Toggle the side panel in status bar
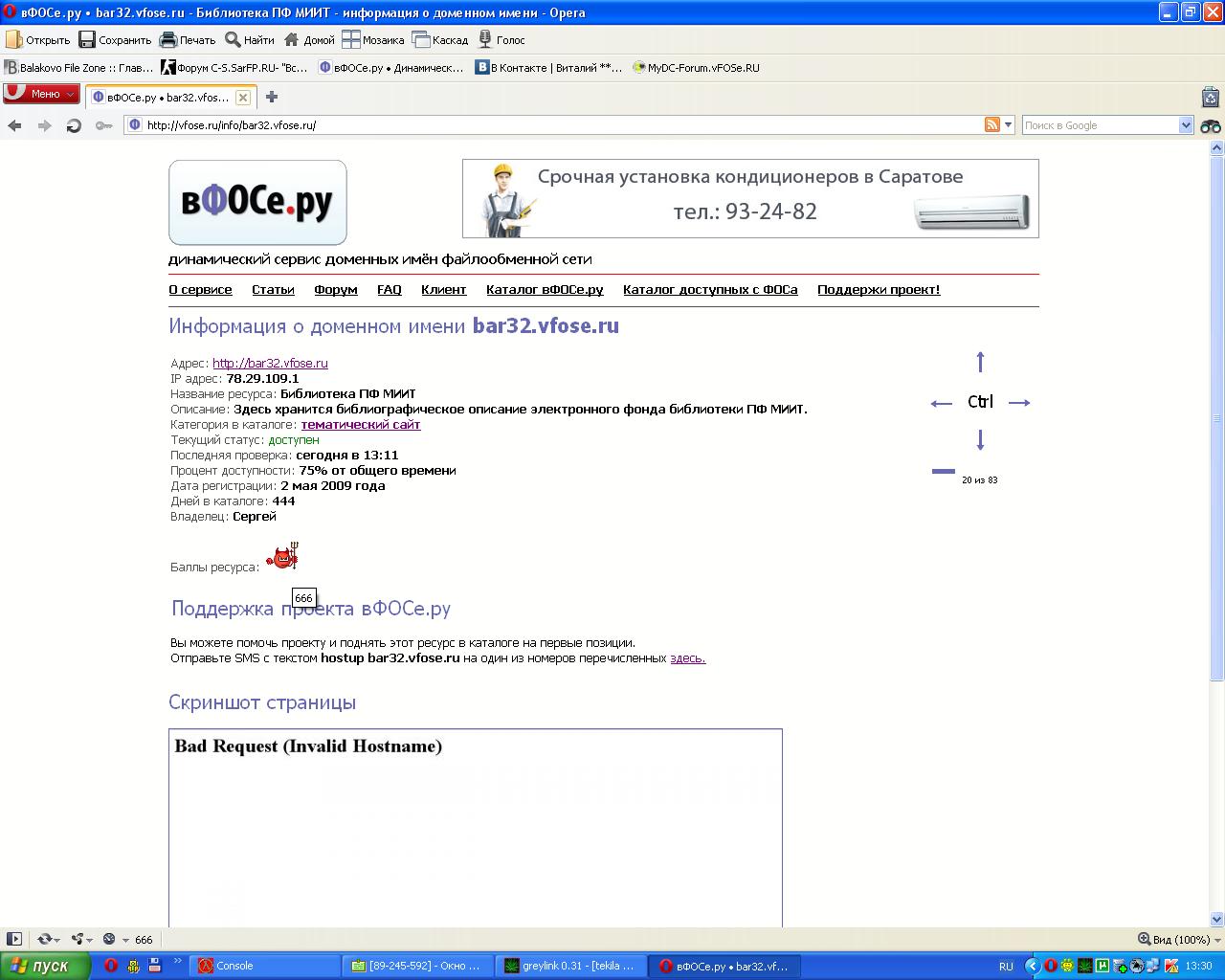The width and height of the screenshot is (1225, 980). [x=13, y=939]
